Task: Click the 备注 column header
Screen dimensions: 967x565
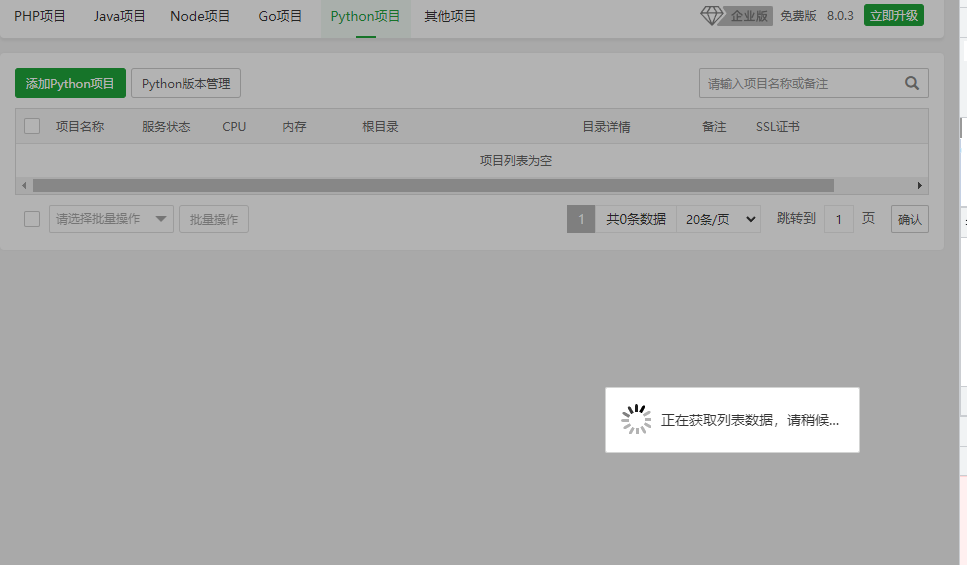Action: [x=714, y=126]
